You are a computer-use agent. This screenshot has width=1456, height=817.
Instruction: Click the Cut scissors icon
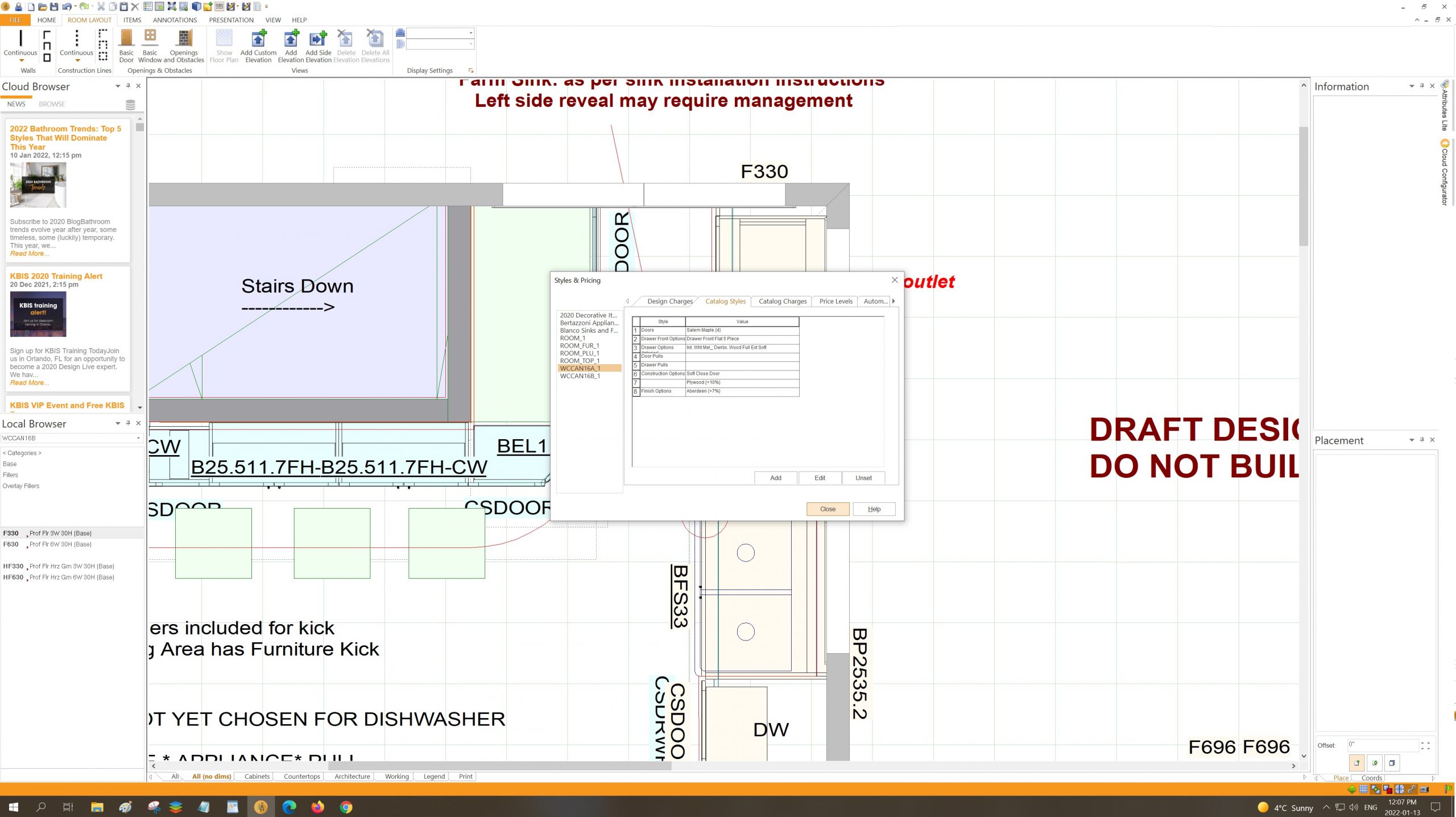(x=101, y=7)
